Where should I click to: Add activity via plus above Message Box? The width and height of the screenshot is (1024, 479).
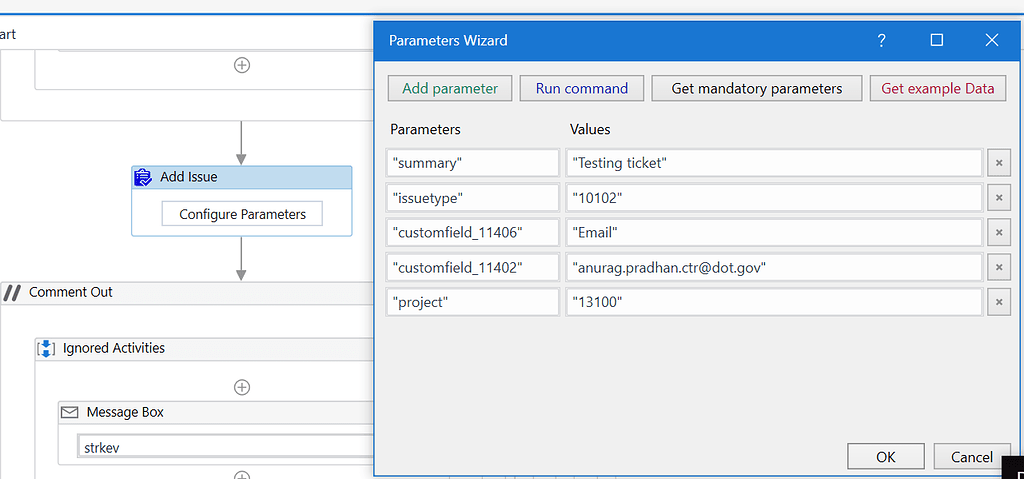pos(241,387)
